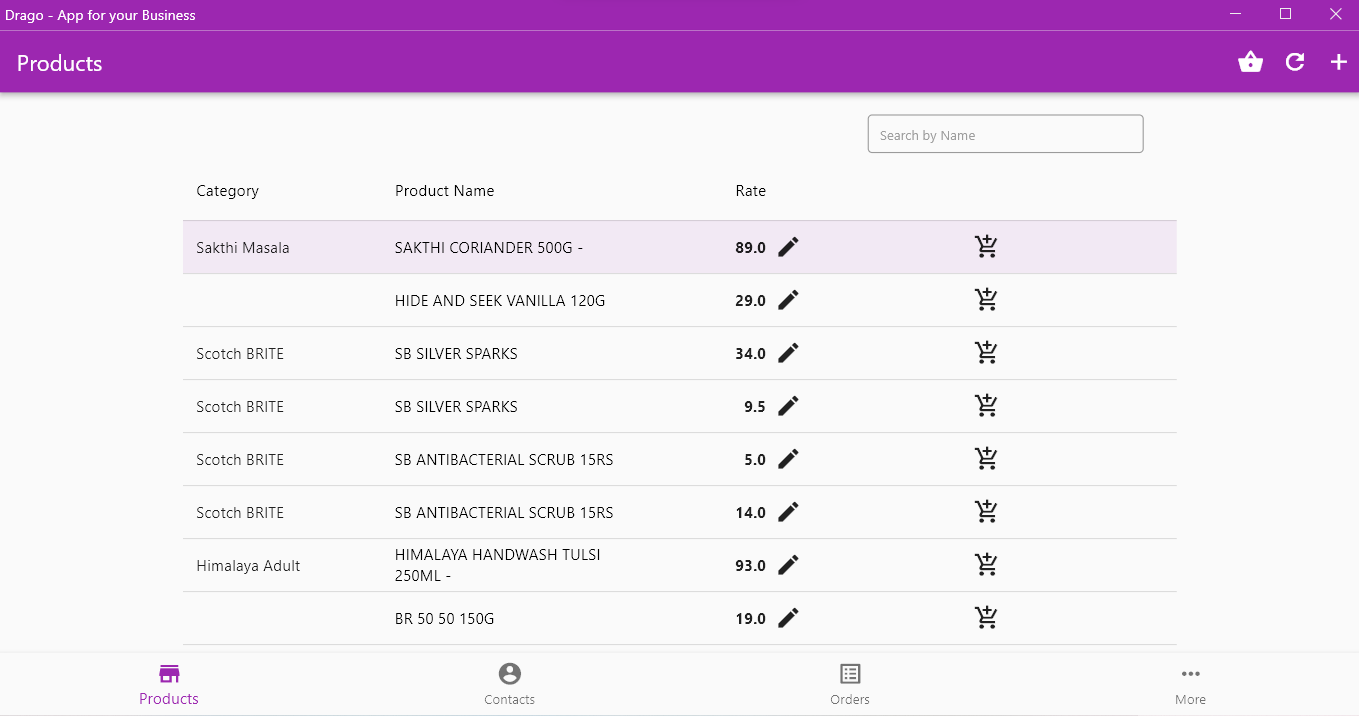Select HIMALAYA HANDWASH TULSI 250ML product name

coord(498,566)
